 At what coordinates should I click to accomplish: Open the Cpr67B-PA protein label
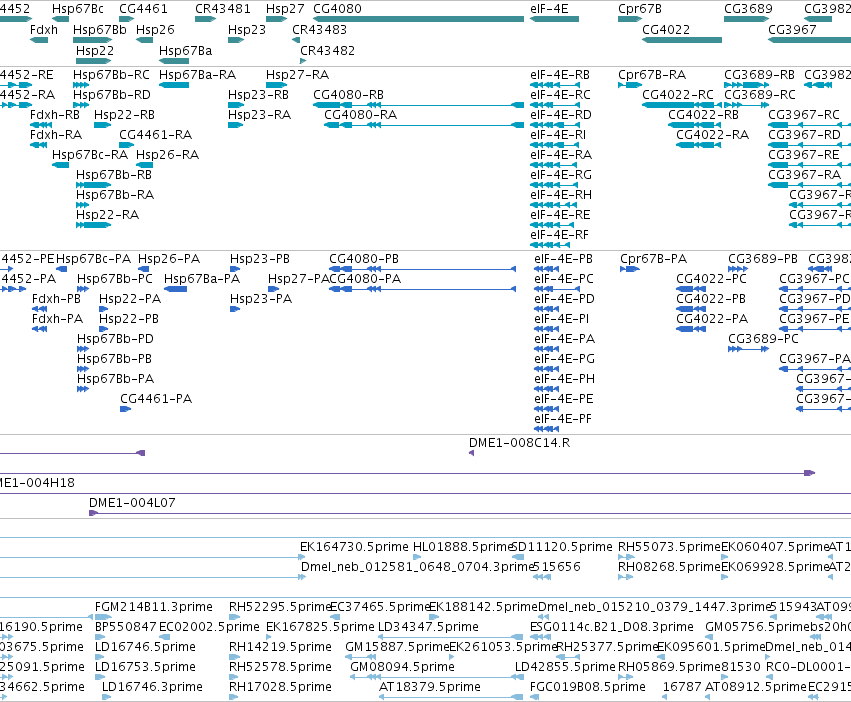coord(653,258)
